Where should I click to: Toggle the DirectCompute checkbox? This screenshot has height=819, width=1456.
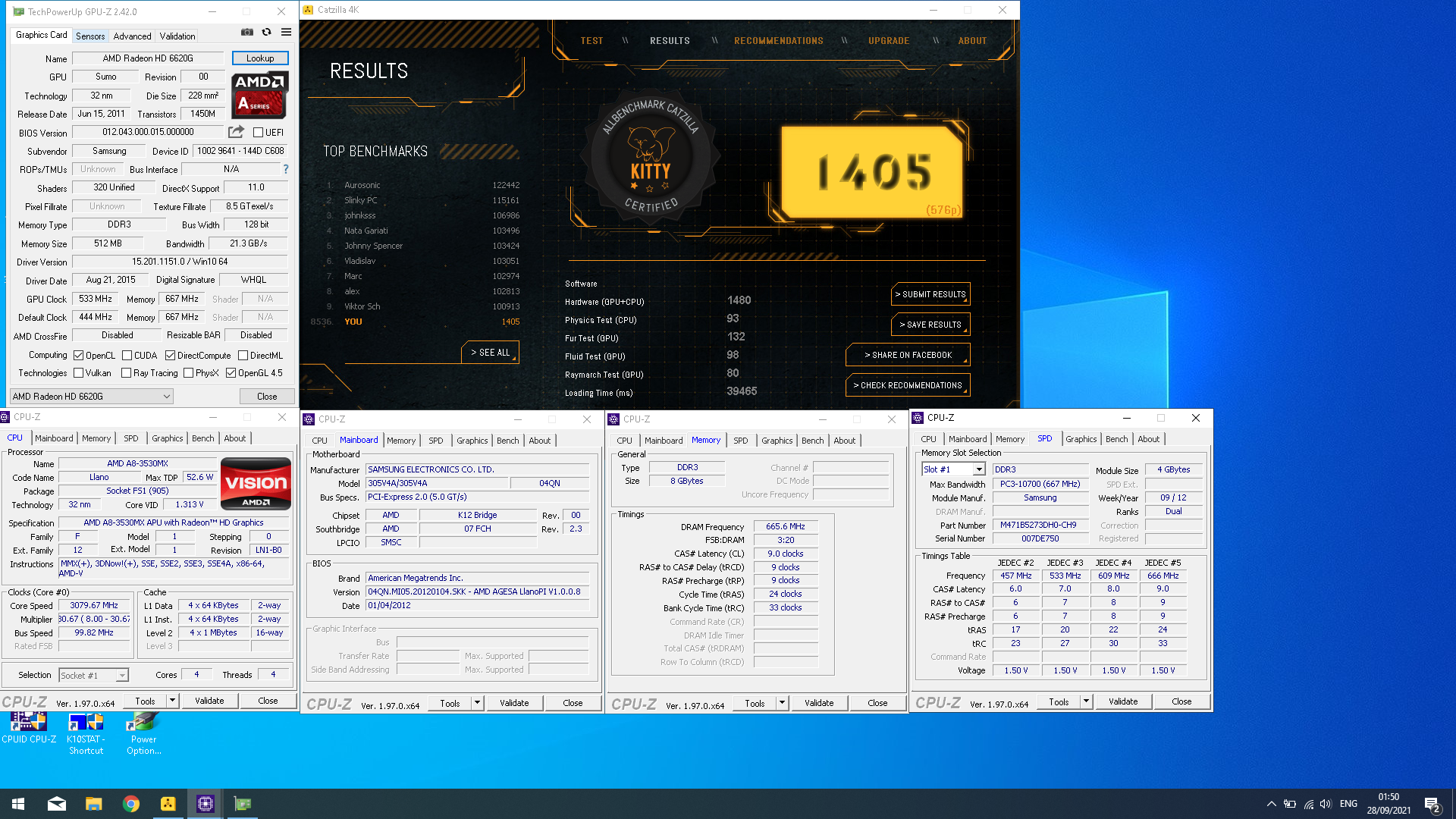pos(170,355)
